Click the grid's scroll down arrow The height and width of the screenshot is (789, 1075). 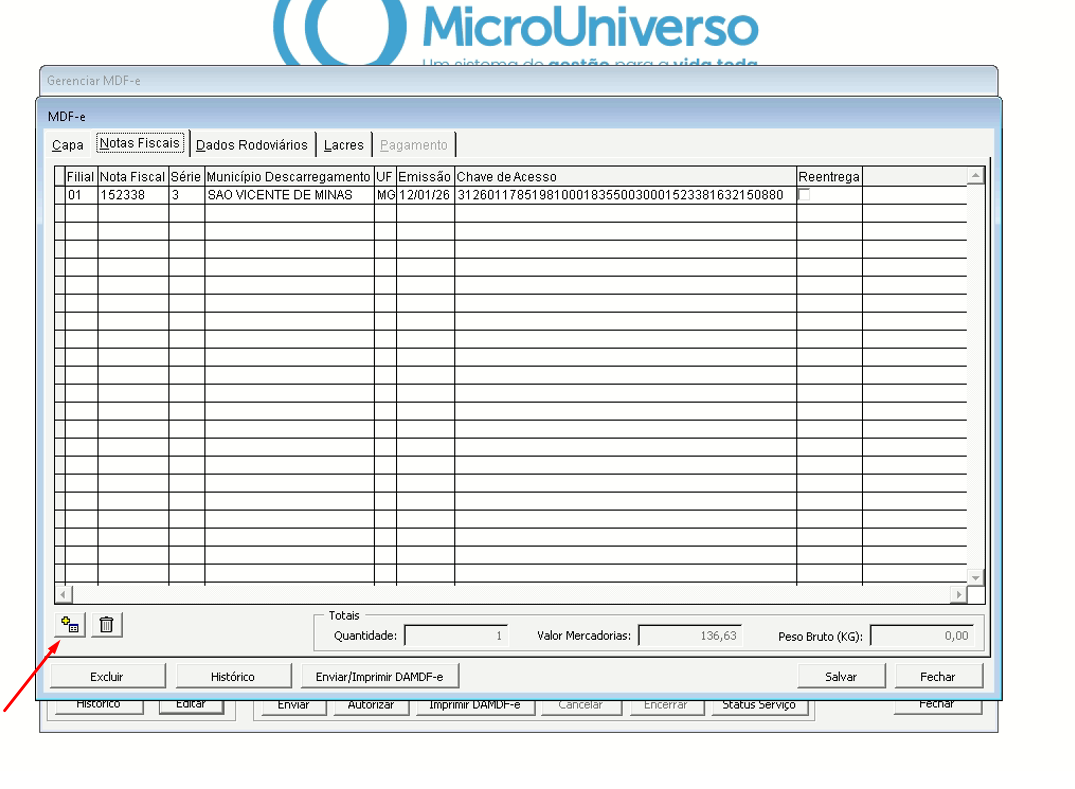click(x=975, y=578)
